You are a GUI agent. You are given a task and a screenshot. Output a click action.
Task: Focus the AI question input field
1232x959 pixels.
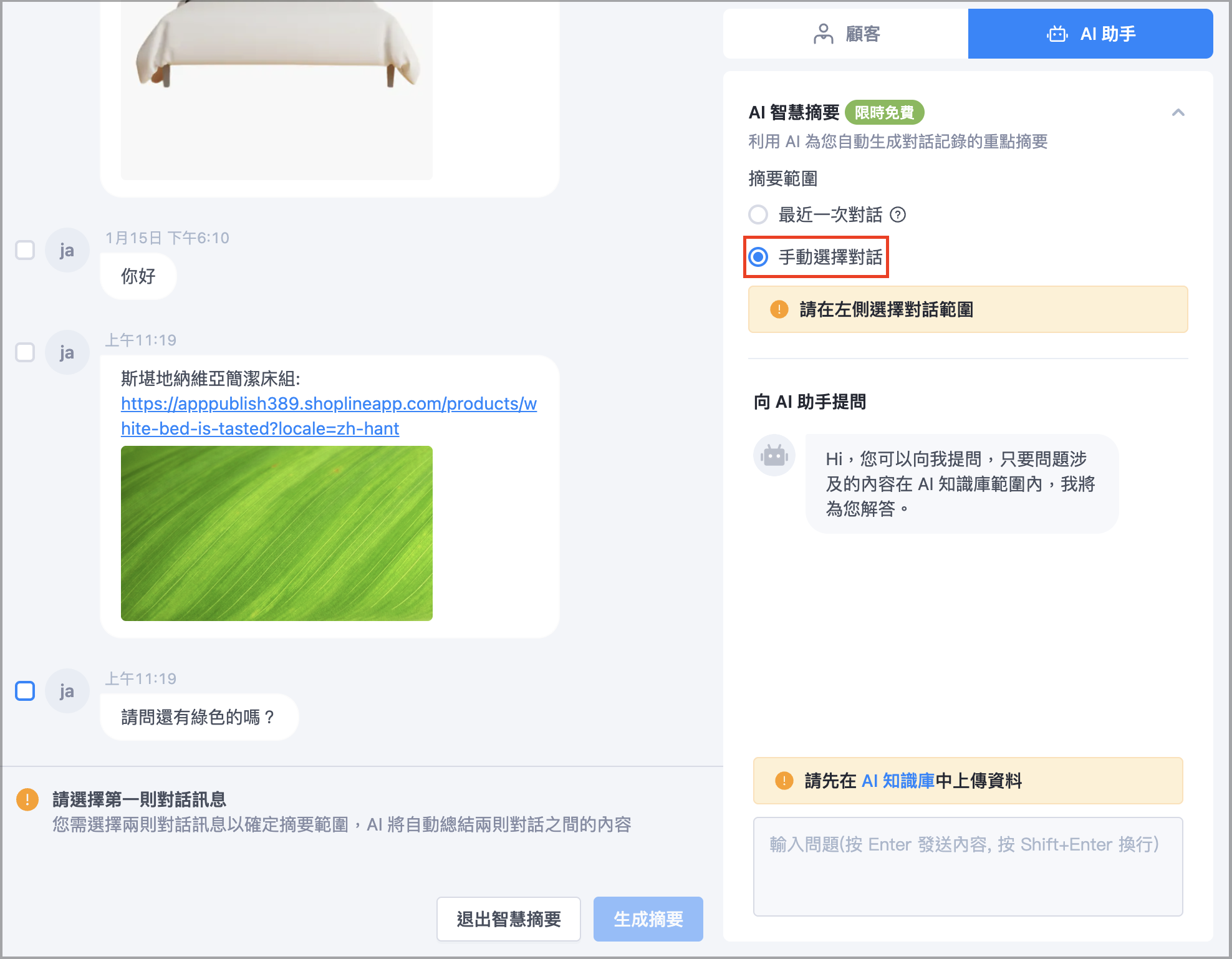point(968,867)
